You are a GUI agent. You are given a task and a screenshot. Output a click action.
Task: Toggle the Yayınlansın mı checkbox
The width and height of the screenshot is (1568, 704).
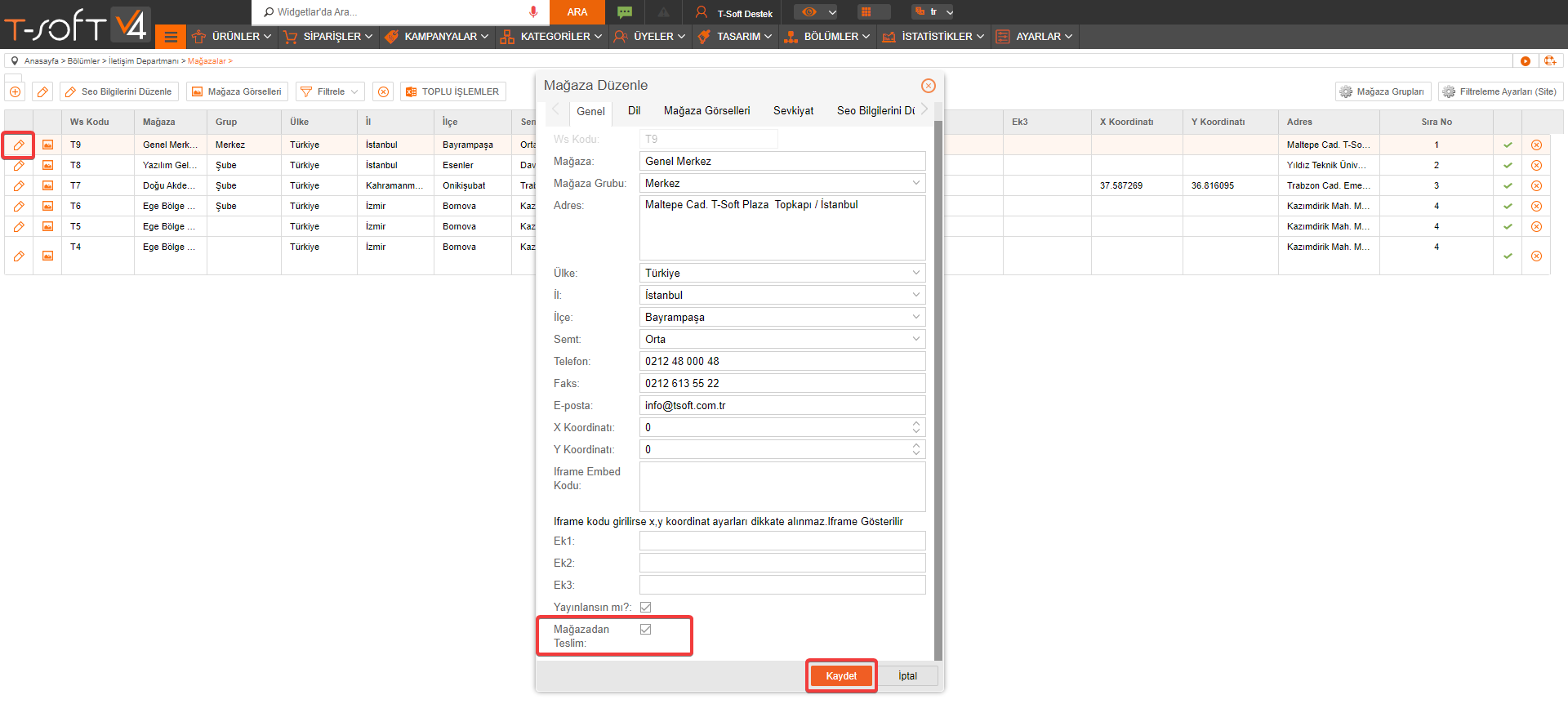click(x=646, y=607)
